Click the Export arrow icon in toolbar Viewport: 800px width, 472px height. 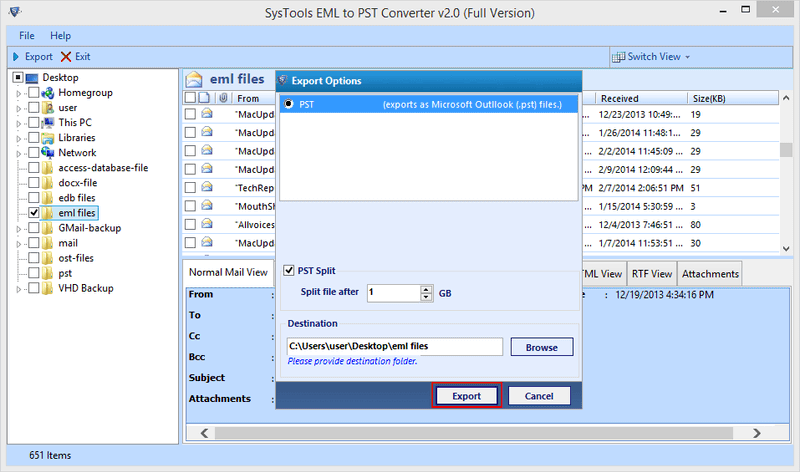[16, 57]
